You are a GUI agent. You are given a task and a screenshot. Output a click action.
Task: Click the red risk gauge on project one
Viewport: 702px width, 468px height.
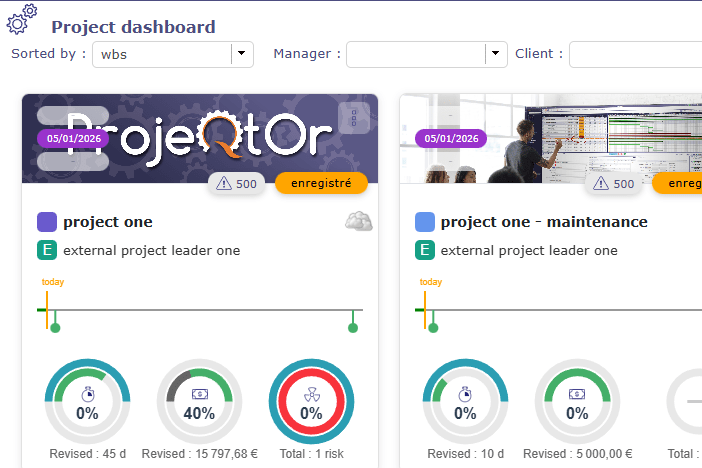point(311,401)
